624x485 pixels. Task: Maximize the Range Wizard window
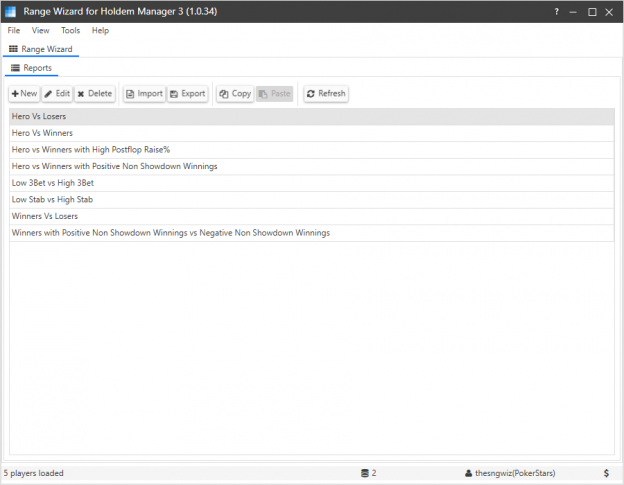592,12
